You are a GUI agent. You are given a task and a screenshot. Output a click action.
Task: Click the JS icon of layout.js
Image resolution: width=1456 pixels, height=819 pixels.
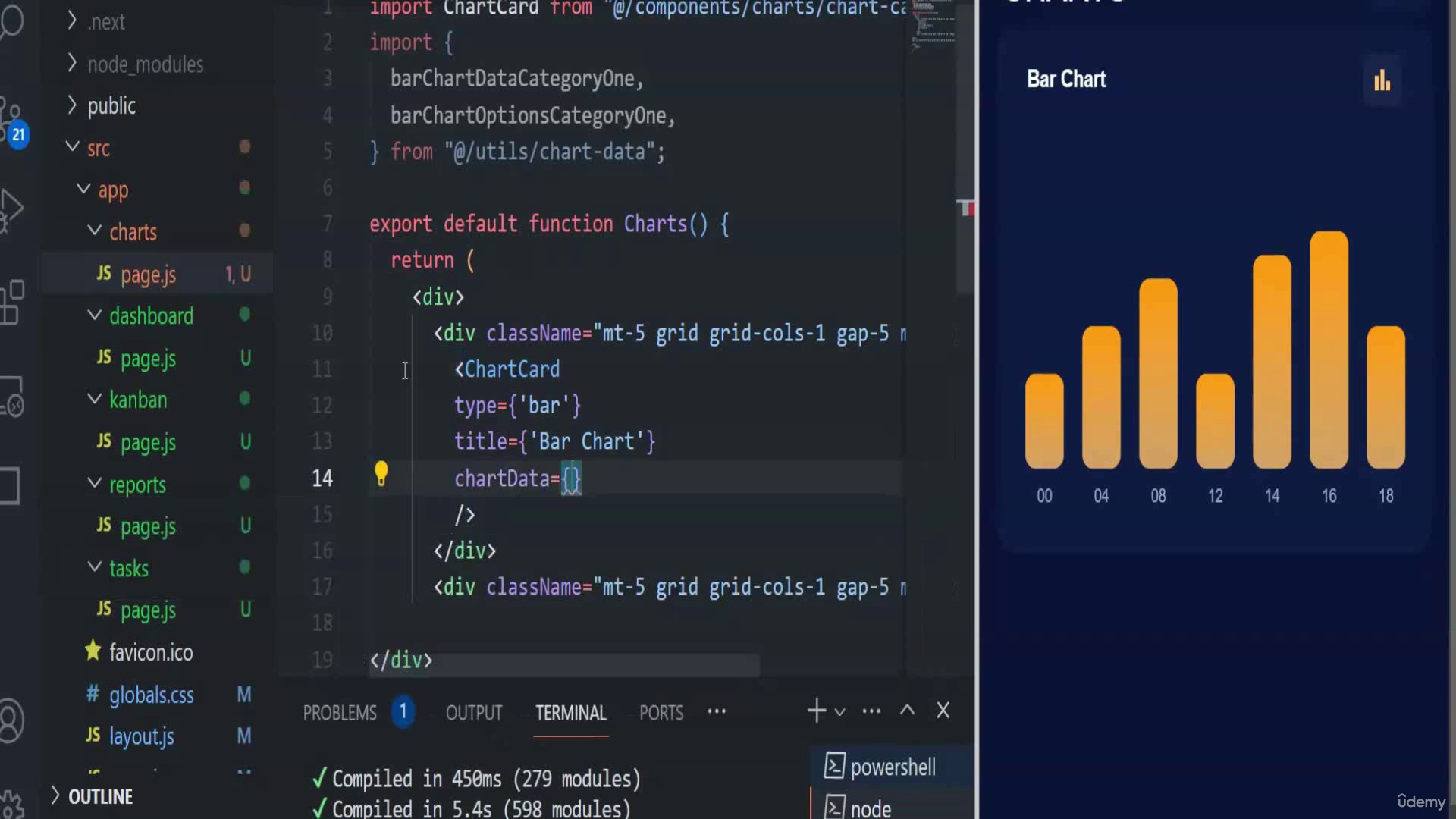(x=93, y=735)
